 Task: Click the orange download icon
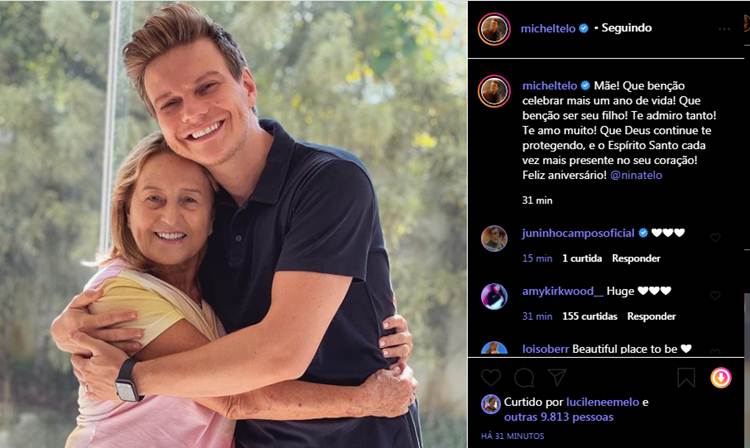pos(720,377)
